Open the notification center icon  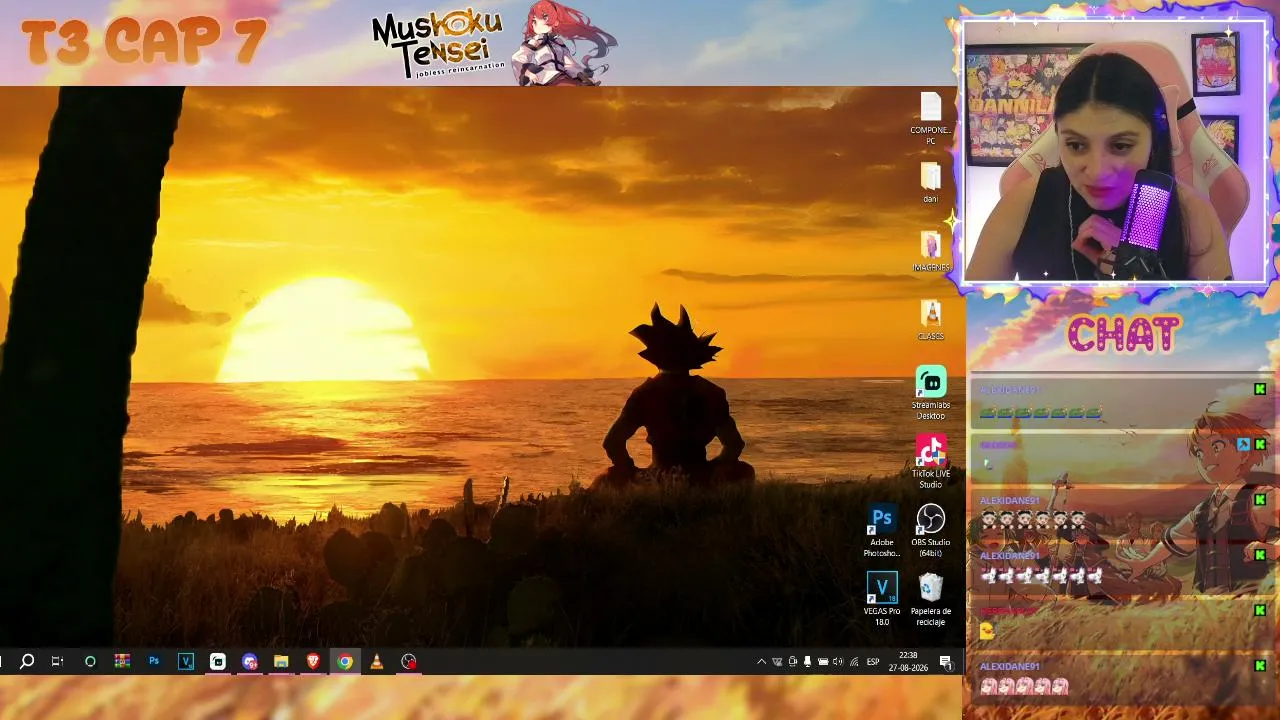coord(945,662)
